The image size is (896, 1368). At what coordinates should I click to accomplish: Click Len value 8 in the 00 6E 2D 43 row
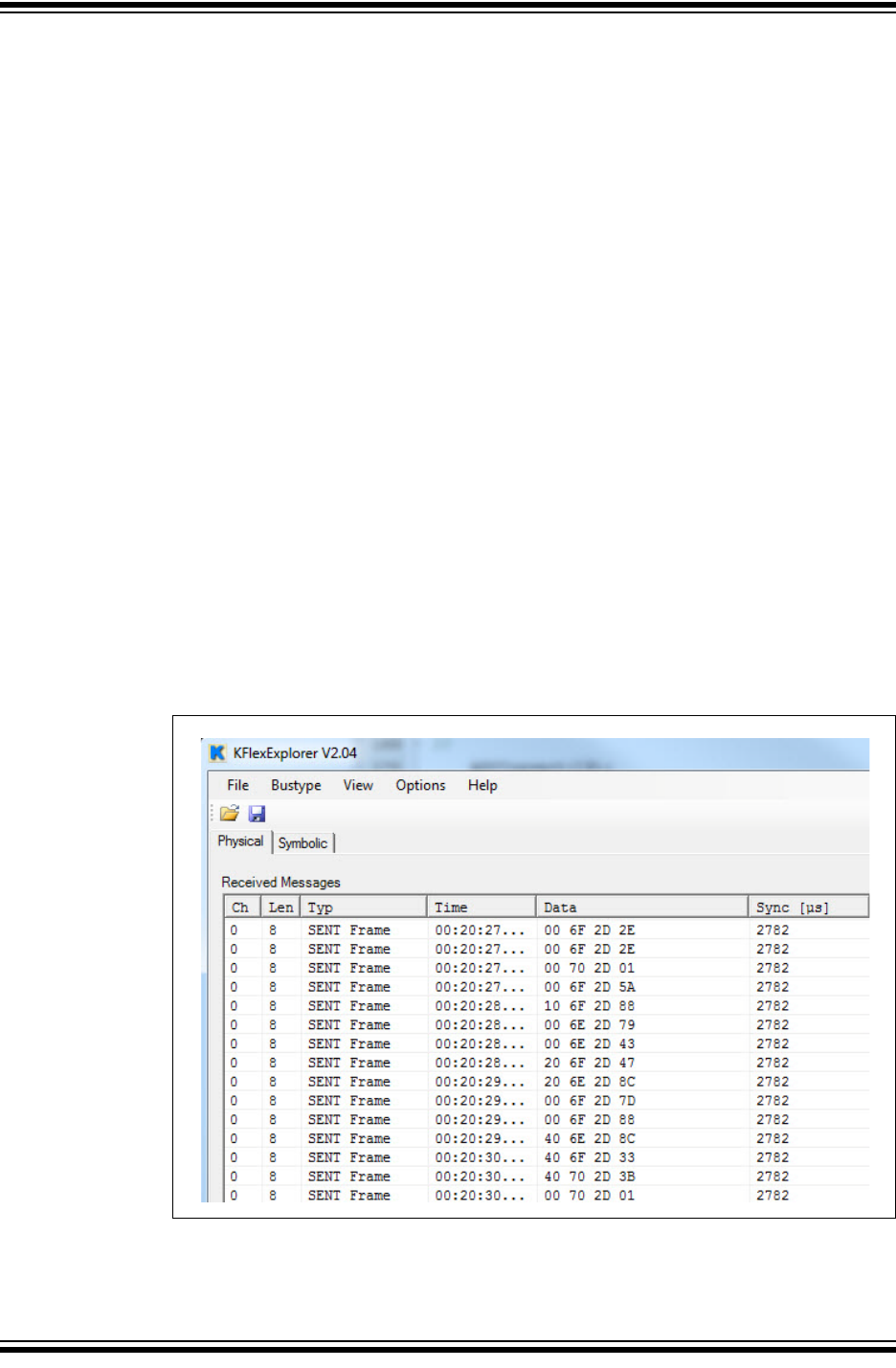[x=273, y=1043]
